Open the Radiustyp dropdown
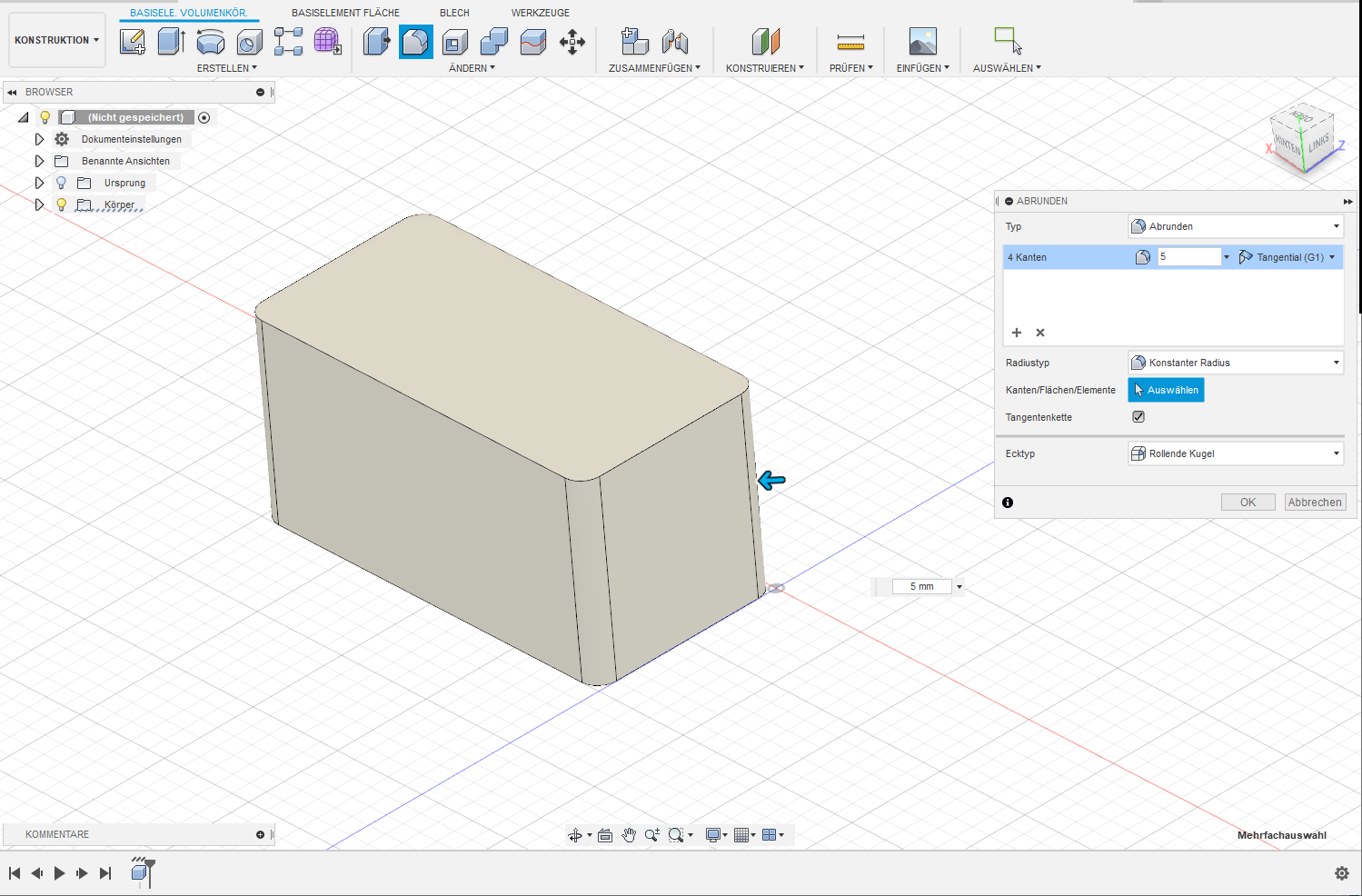Screen dimensions: 1362x896 pyautogui.click(x=1235, y=363)
